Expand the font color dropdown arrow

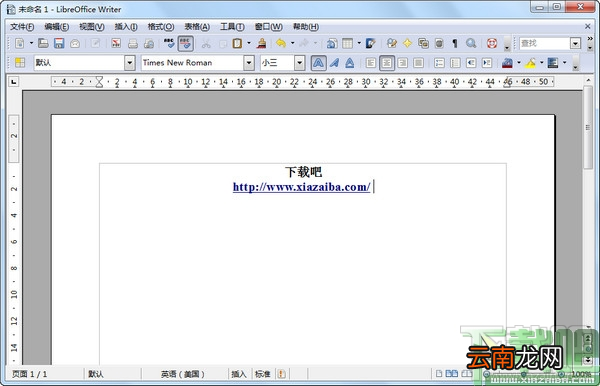(519, 63)
